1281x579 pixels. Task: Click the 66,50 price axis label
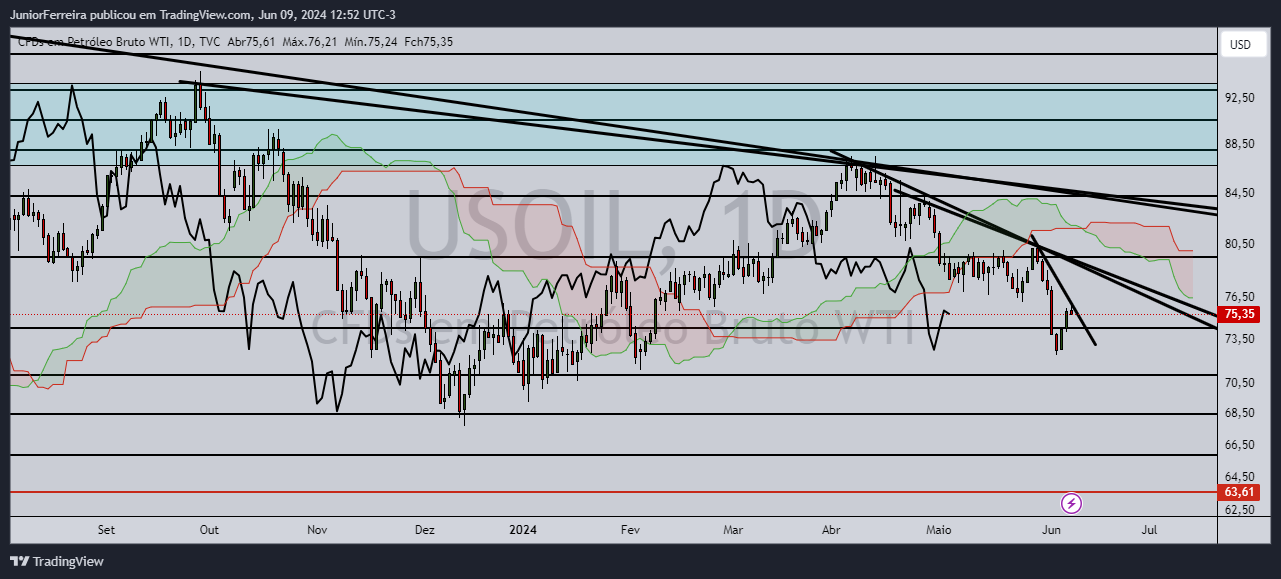1240,444
